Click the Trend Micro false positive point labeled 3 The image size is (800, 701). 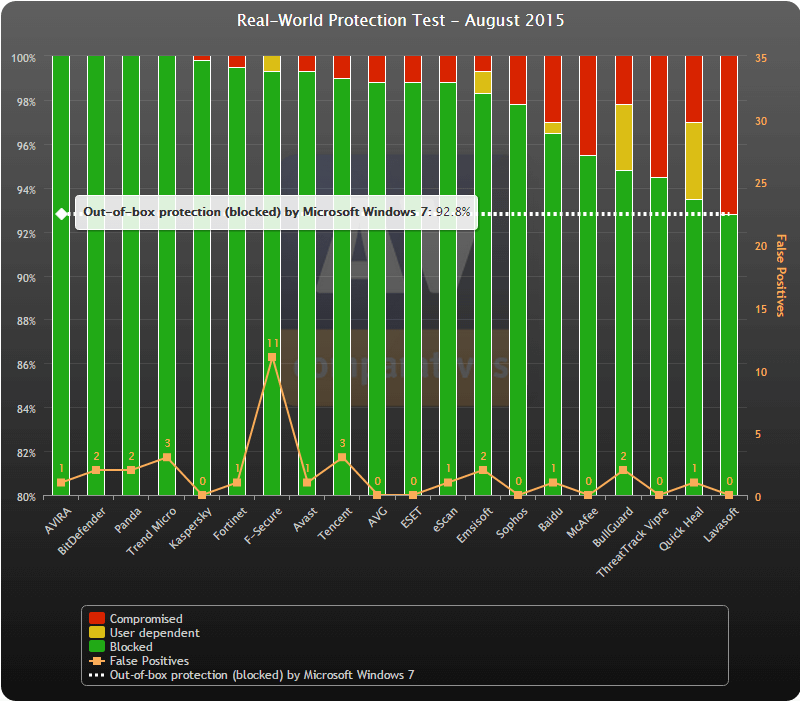pos(166,457)
